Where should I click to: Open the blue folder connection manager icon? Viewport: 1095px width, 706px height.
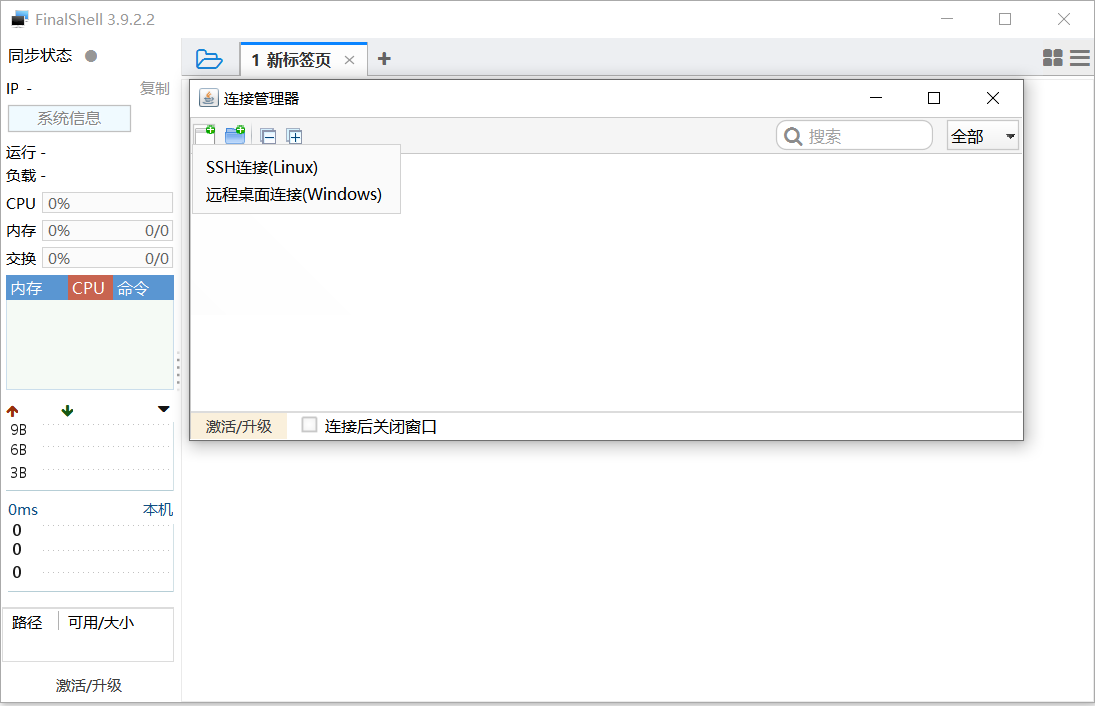(209, 59)
